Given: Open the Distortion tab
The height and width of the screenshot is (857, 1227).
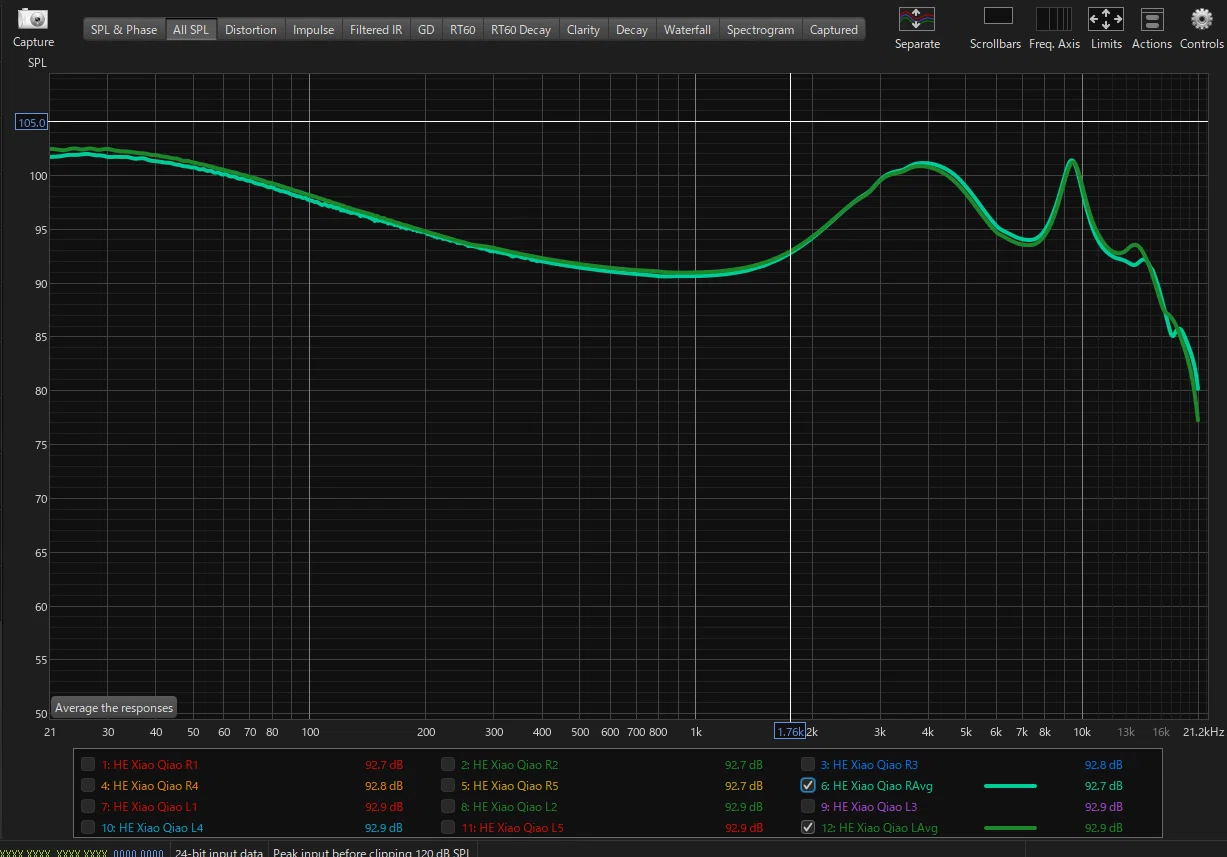Looking at the screenshot, I should point(251,30).
